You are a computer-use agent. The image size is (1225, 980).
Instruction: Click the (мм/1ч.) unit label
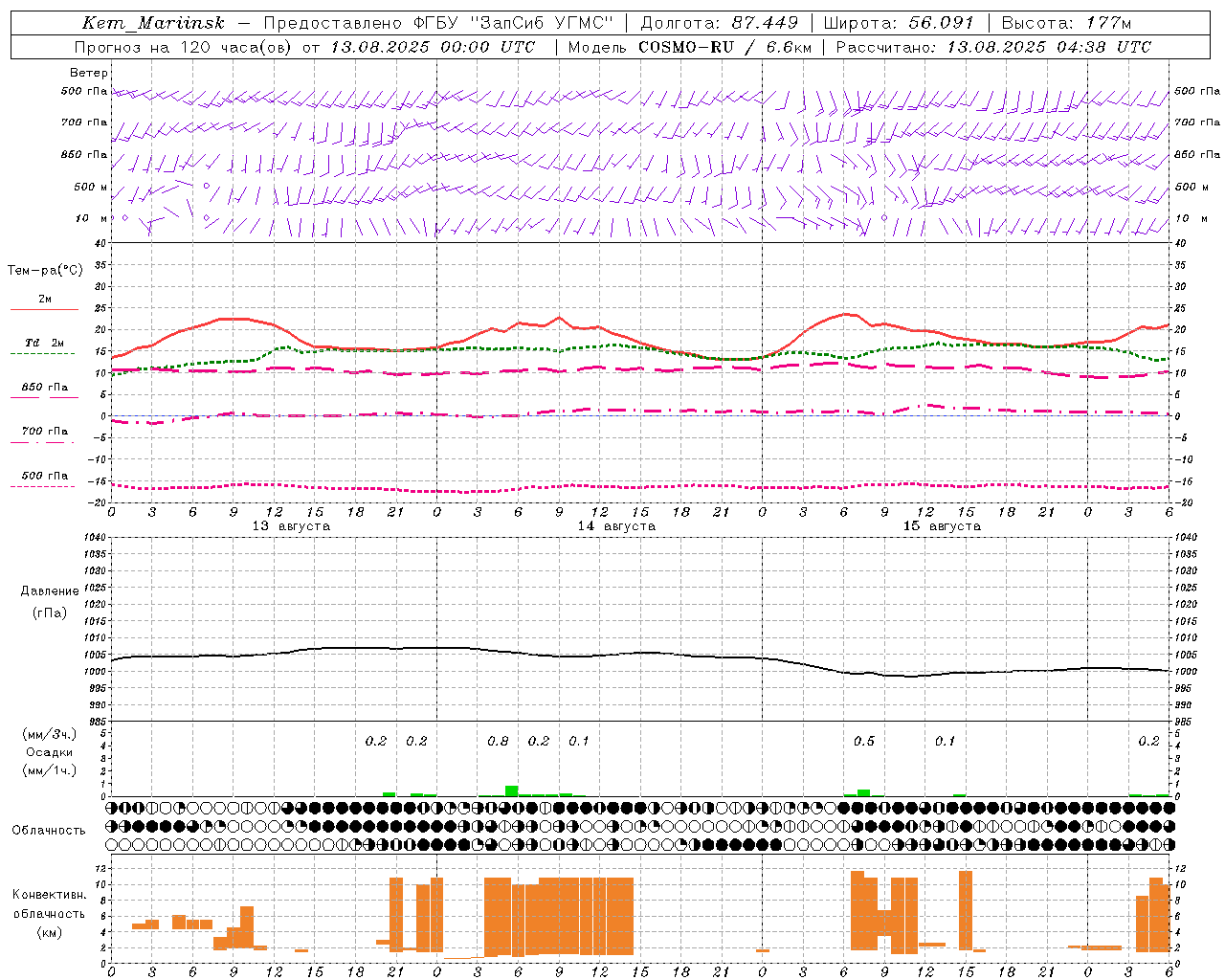coord(50,770)
